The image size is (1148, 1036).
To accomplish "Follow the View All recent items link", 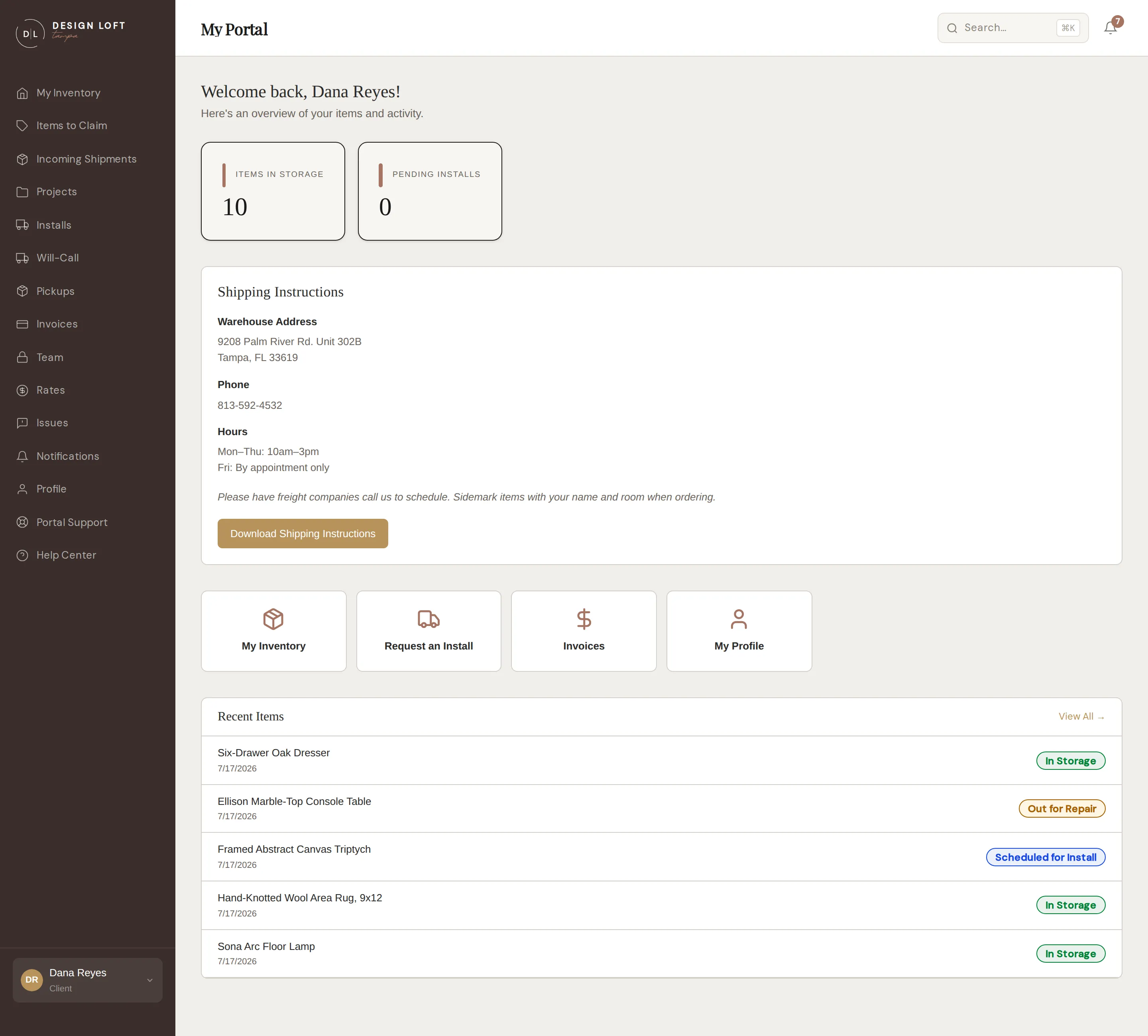I will point(1081,716).
